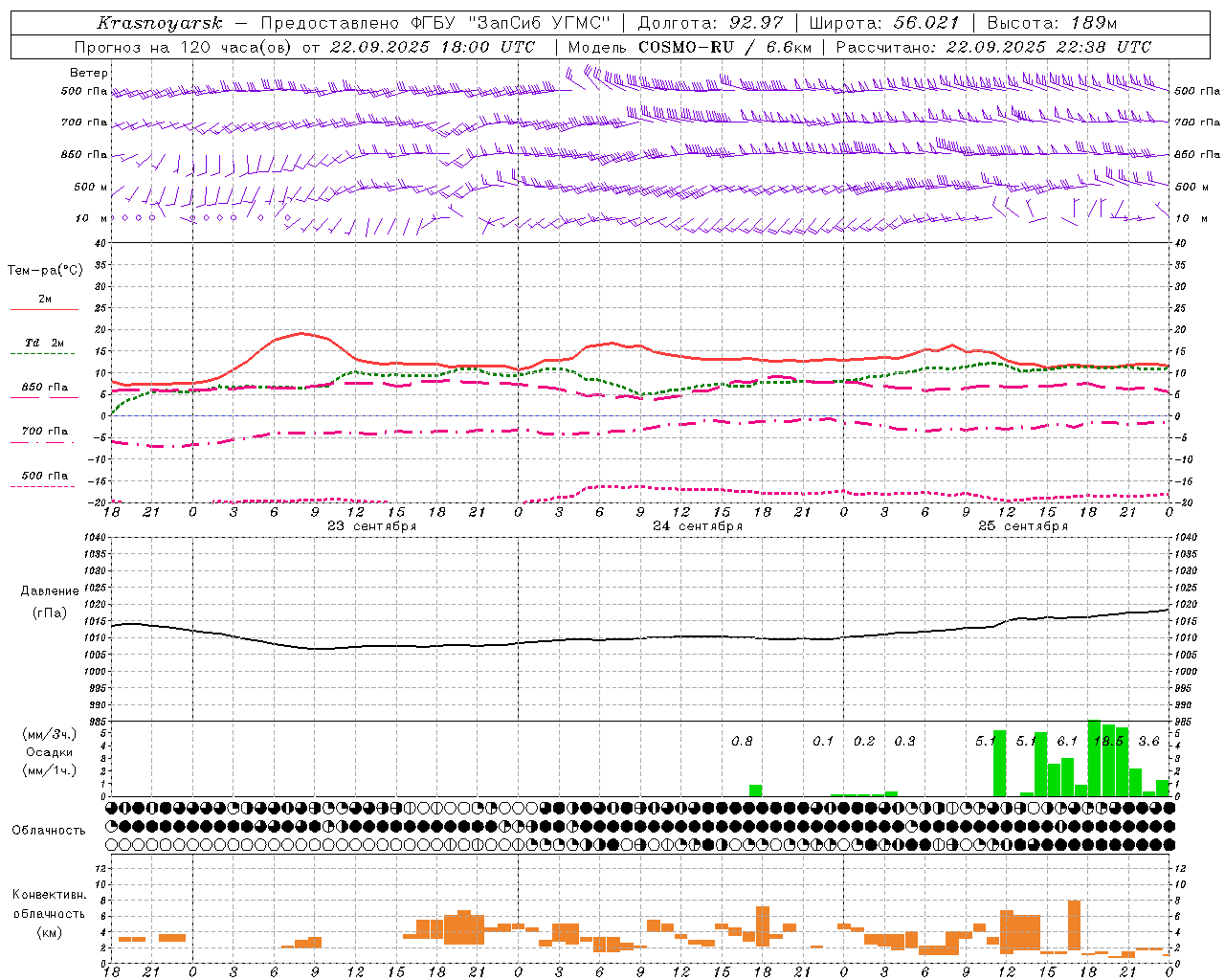Select the "0.8" precipitation value
Image resolution: width=1225 pixels, height=980 pixels.
[x=742, y=741]
